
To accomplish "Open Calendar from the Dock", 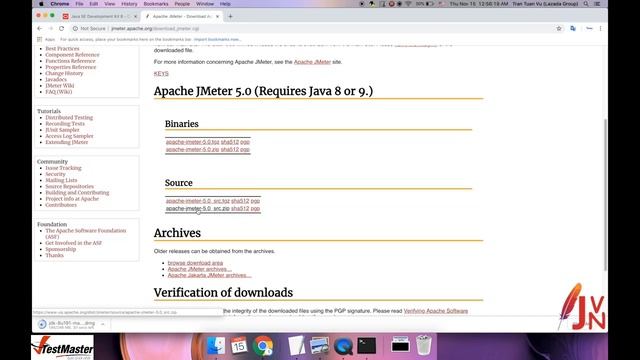I will 239,346.
